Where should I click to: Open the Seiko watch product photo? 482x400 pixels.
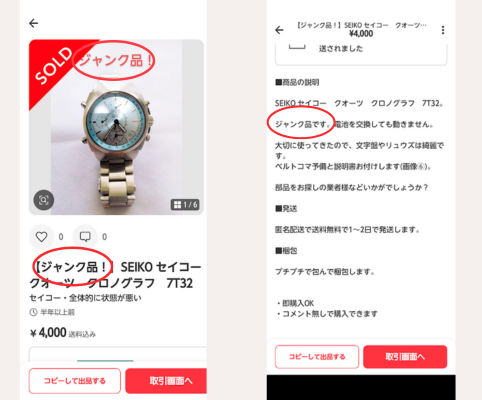tap(116, 127)
